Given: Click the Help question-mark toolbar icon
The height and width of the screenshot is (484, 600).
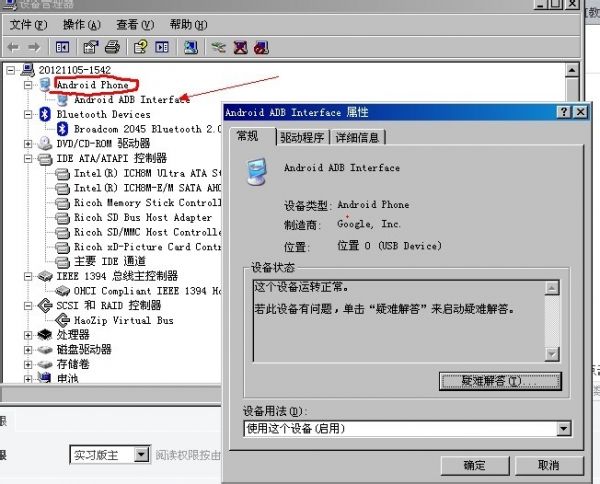Looking at the screenshot, I should 140,47.
